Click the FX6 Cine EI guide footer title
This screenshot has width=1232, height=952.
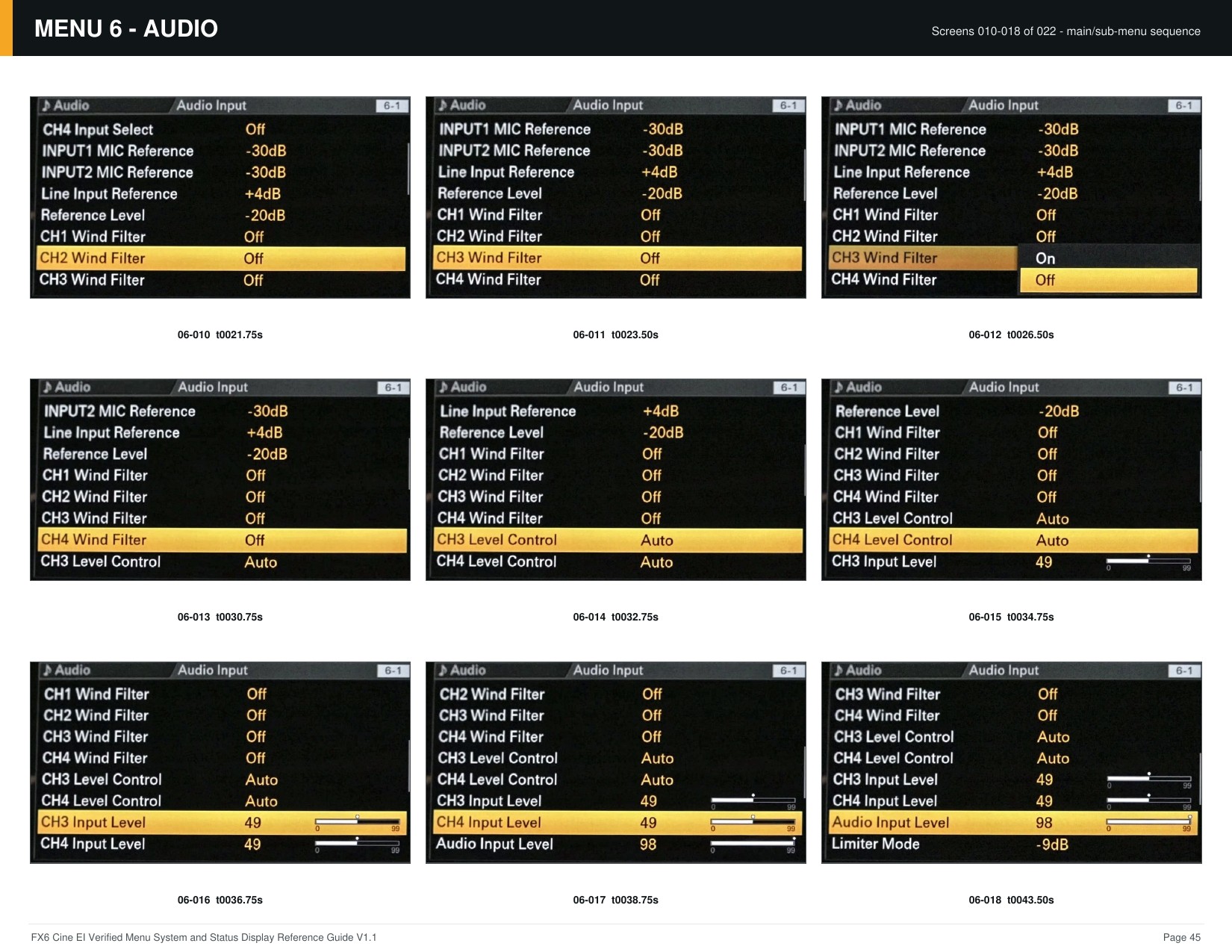pyautogui.click(x=204, y=938)
